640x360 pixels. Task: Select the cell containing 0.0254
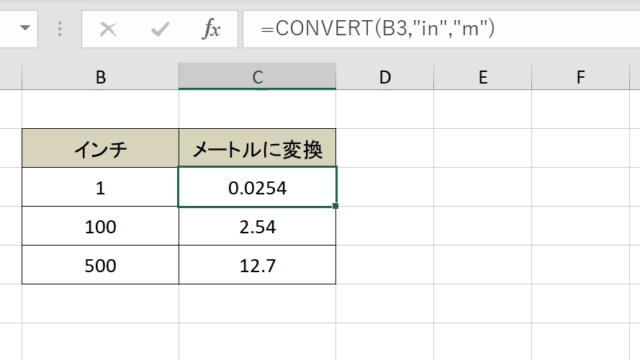(257, 187)
